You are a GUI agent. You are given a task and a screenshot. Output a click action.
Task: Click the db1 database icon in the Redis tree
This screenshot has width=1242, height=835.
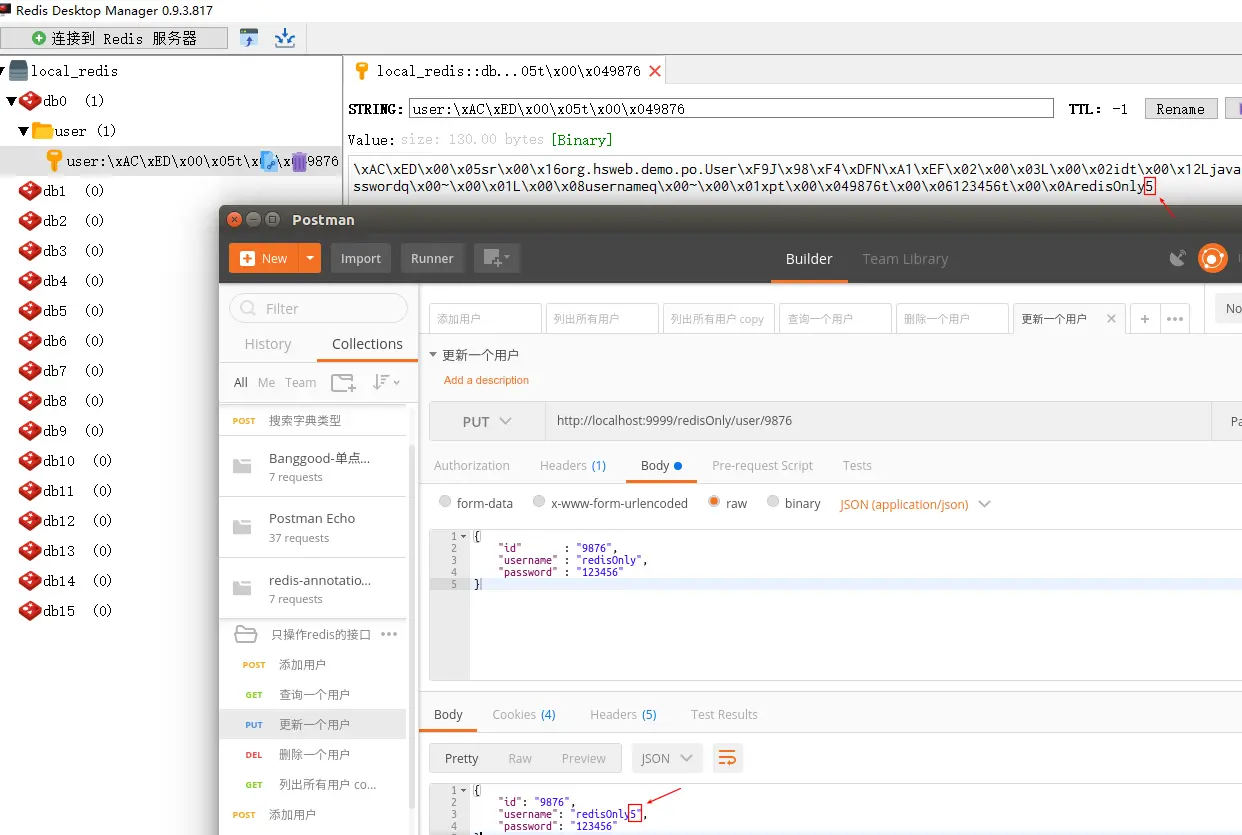(30, 191)
